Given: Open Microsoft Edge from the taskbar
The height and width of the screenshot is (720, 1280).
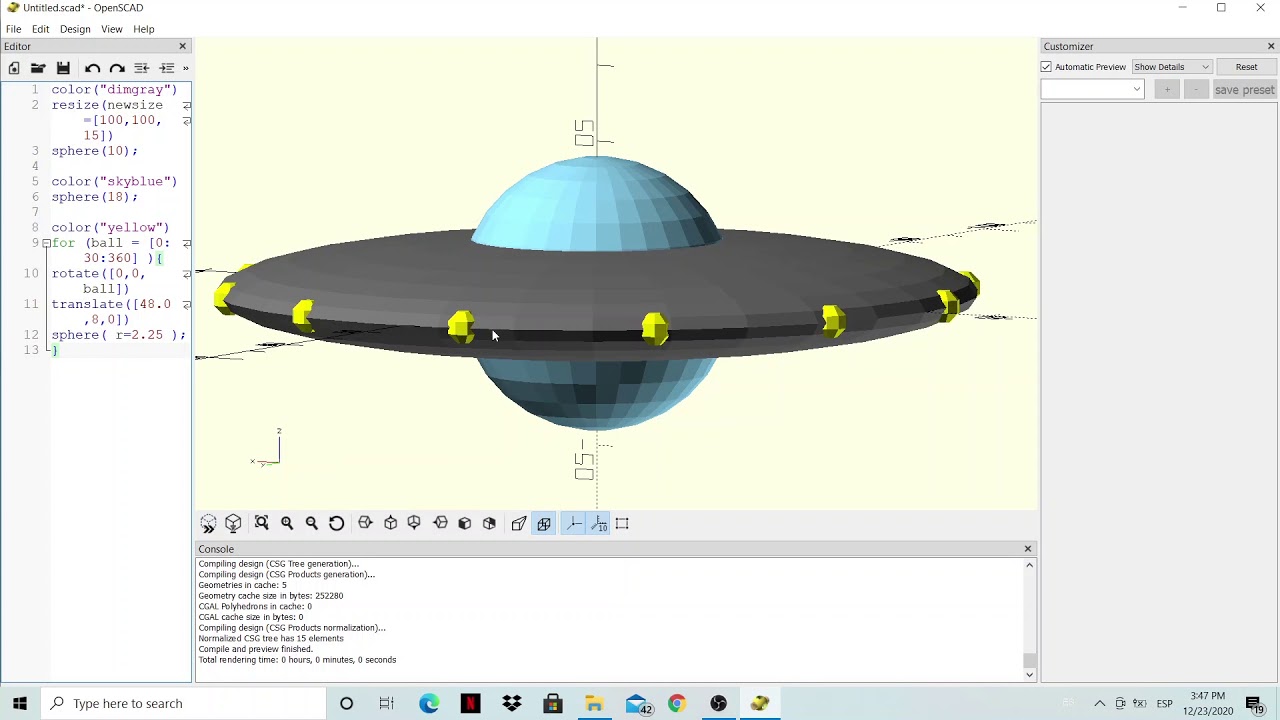Looking at the screenshot, I should (x=429, y=703).
